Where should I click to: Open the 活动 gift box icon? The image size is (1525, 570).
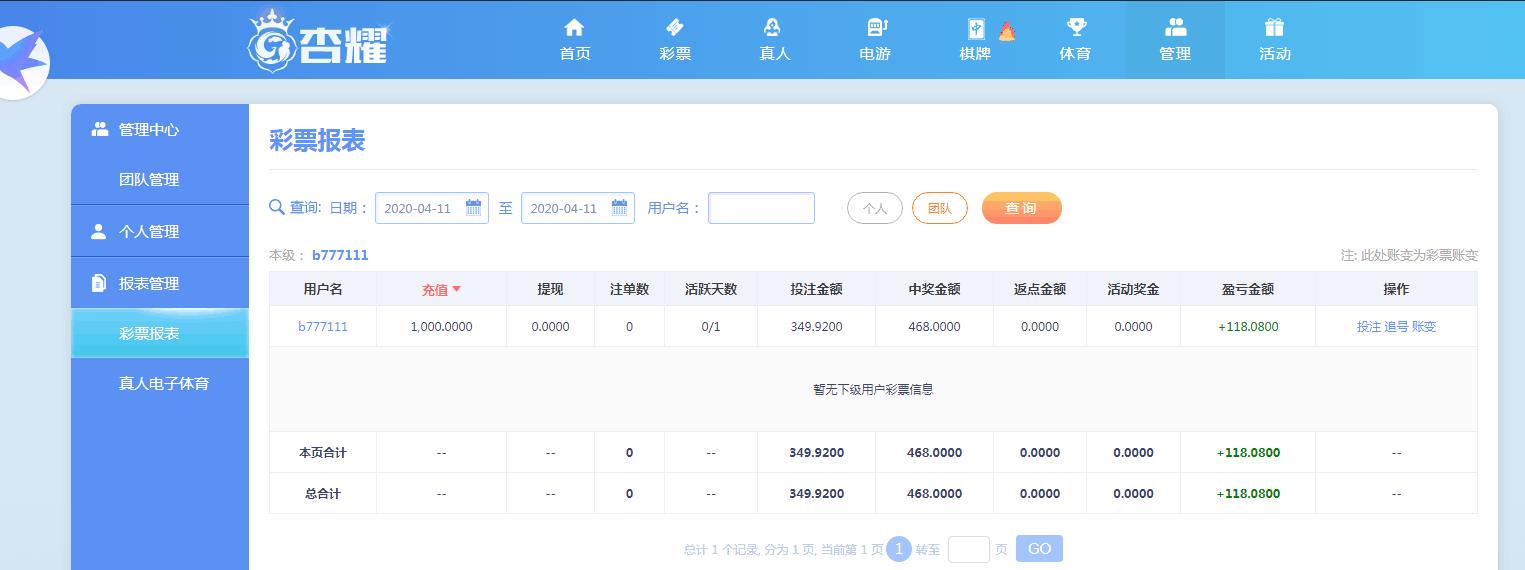tap(1274, 28)
